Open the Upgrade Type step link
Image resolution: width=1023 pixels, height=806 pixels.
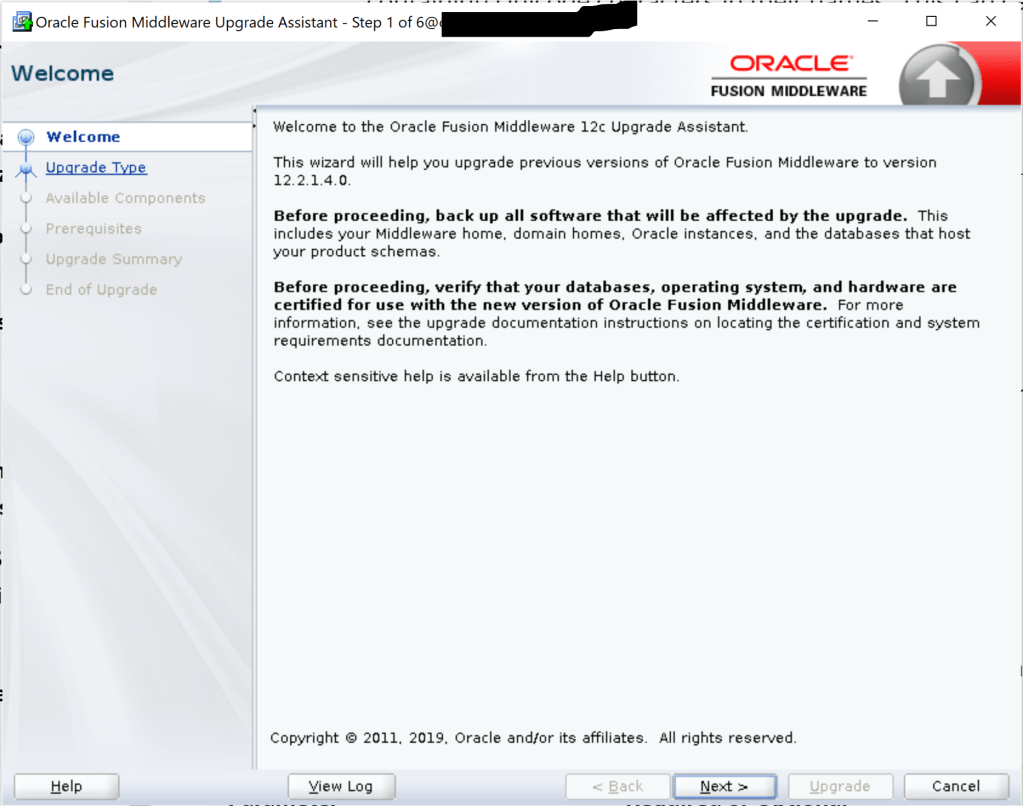coord(96,168)
